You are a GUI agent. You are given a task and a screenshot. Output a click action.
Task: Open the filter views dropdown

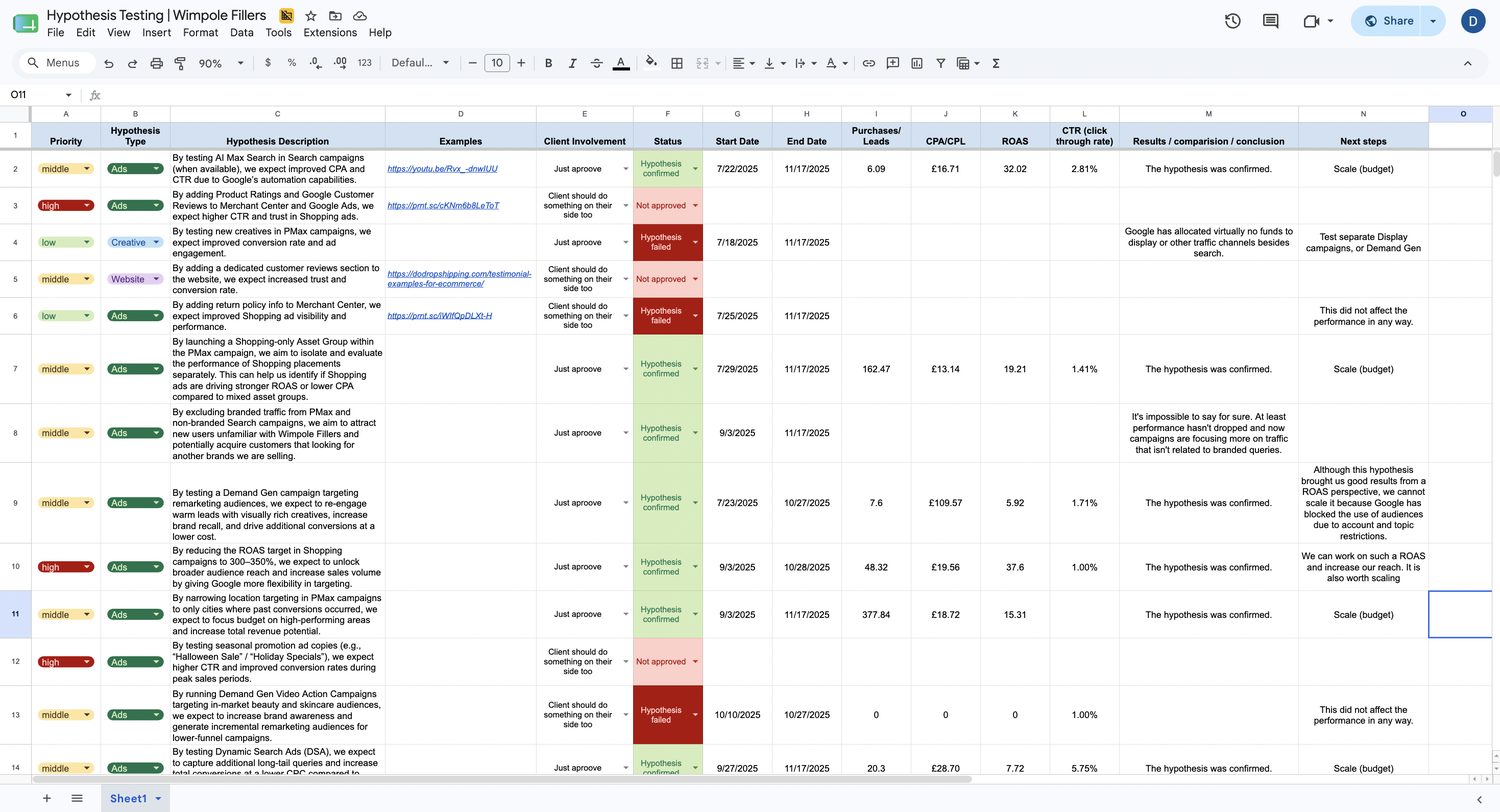(968, 63)
